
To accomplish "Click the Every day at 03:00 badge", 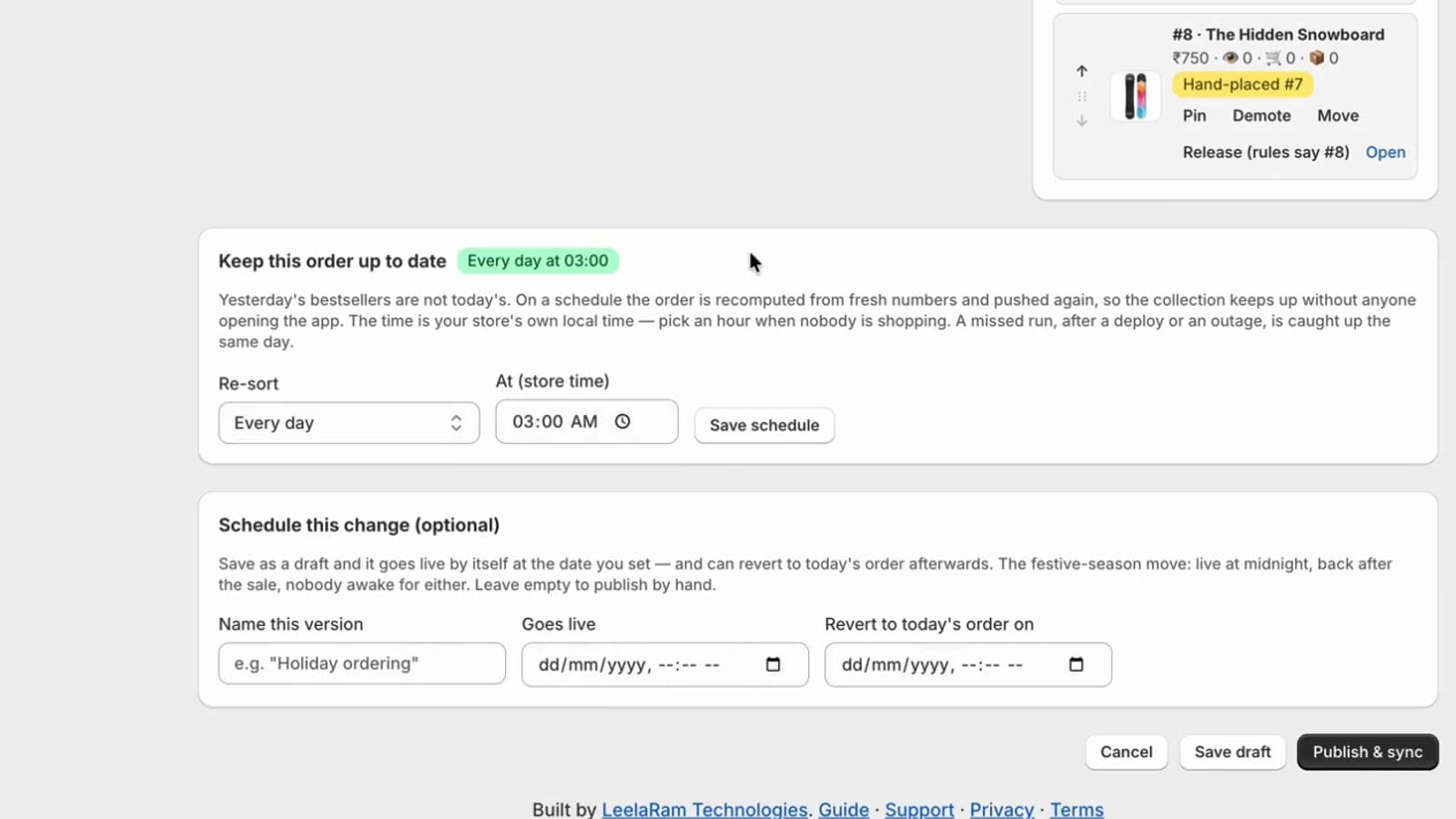I will point(538,261).
